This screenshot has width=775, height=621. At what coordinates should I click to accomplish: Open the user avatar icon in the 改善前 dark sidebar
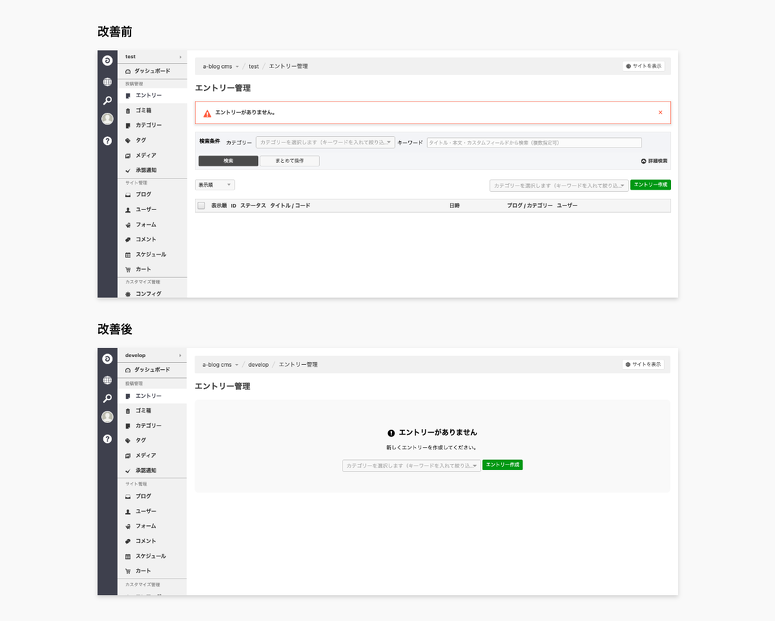[x=107, y=119]
